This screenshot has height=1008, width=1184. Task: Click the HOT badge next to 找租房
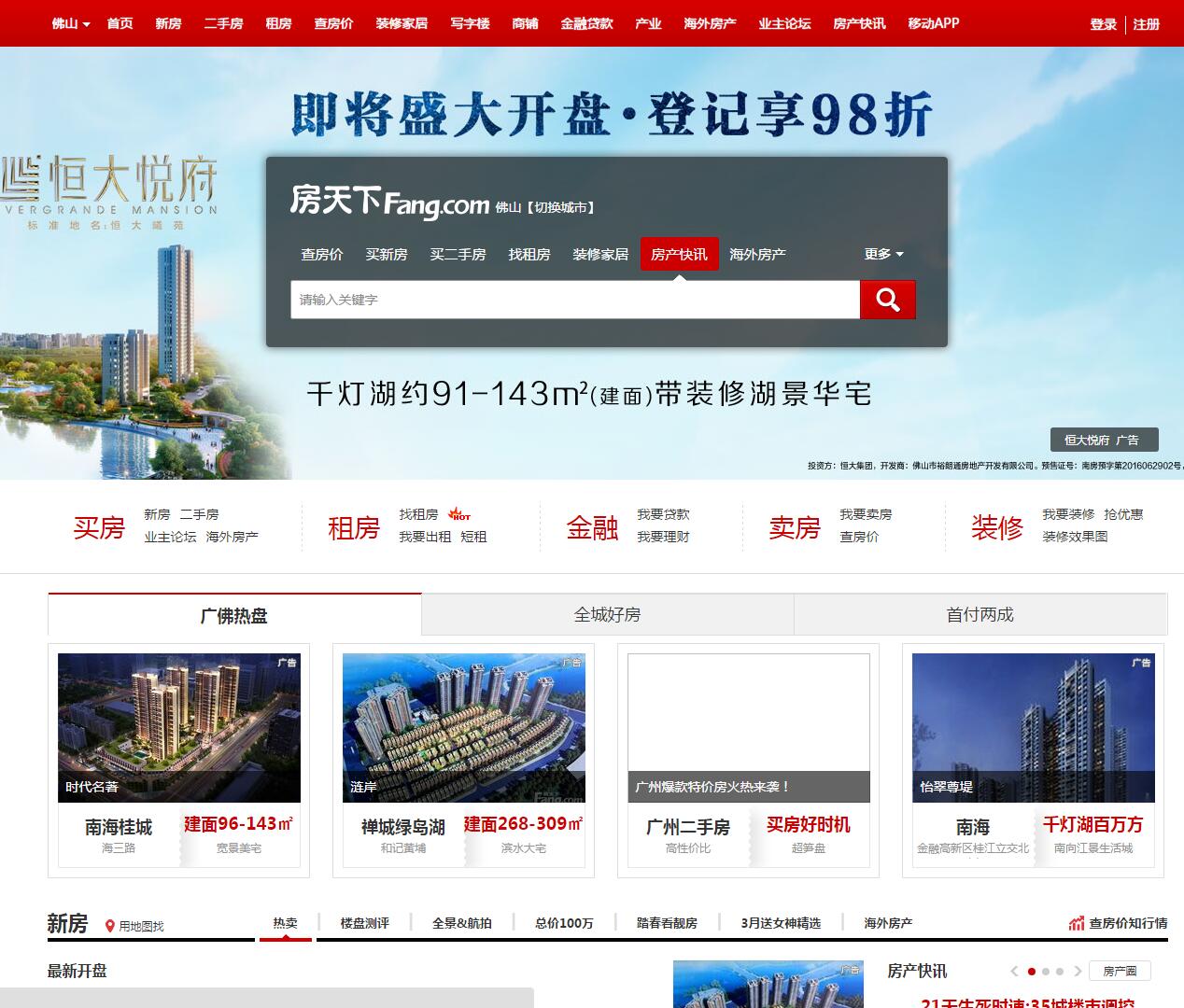459,514
